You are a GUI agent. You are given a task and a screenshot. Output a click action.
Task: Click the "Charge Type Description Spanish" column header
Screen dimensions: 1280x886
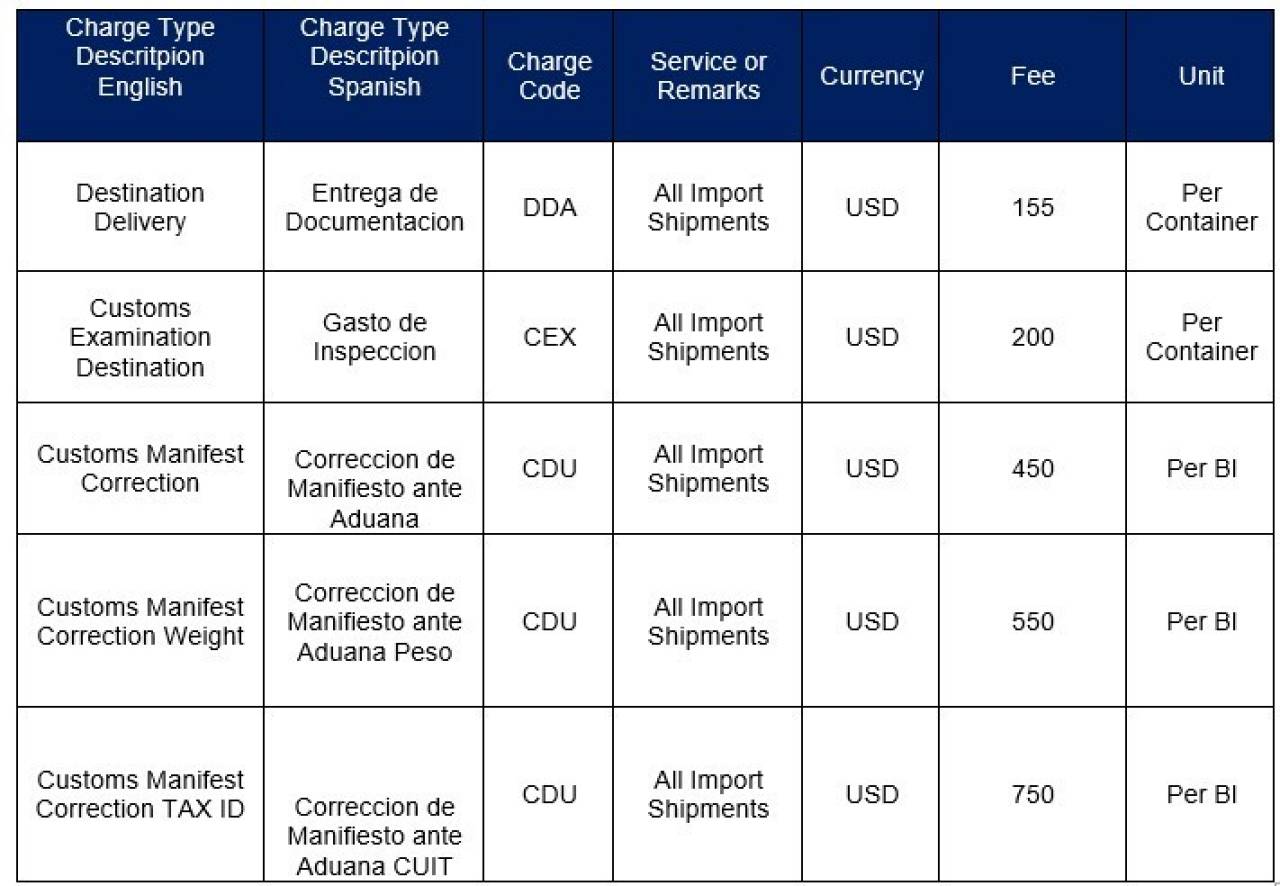pos(374,58)
